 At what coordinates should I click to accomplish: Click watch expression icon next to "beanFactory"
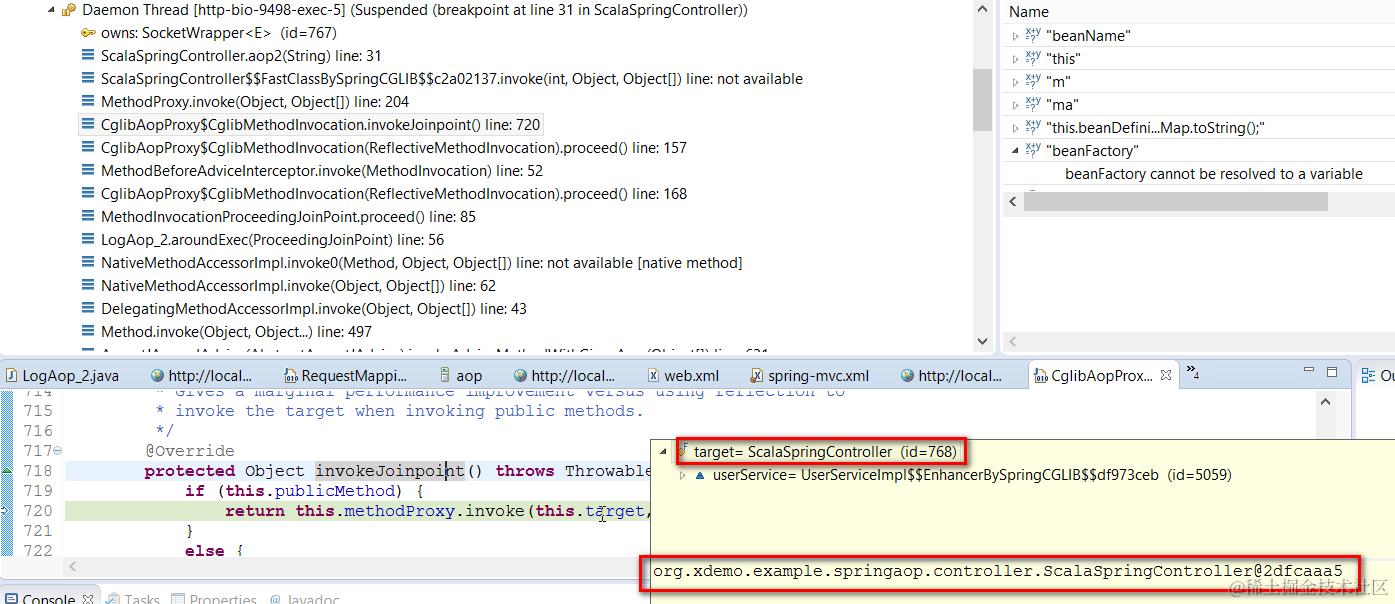[x=1033, y=150]
